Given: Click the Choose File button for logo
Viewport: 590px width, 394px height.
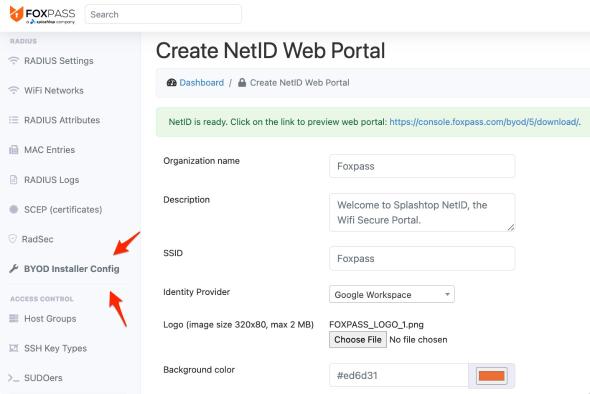Looking at the screenshot, I should pos(357,339).
